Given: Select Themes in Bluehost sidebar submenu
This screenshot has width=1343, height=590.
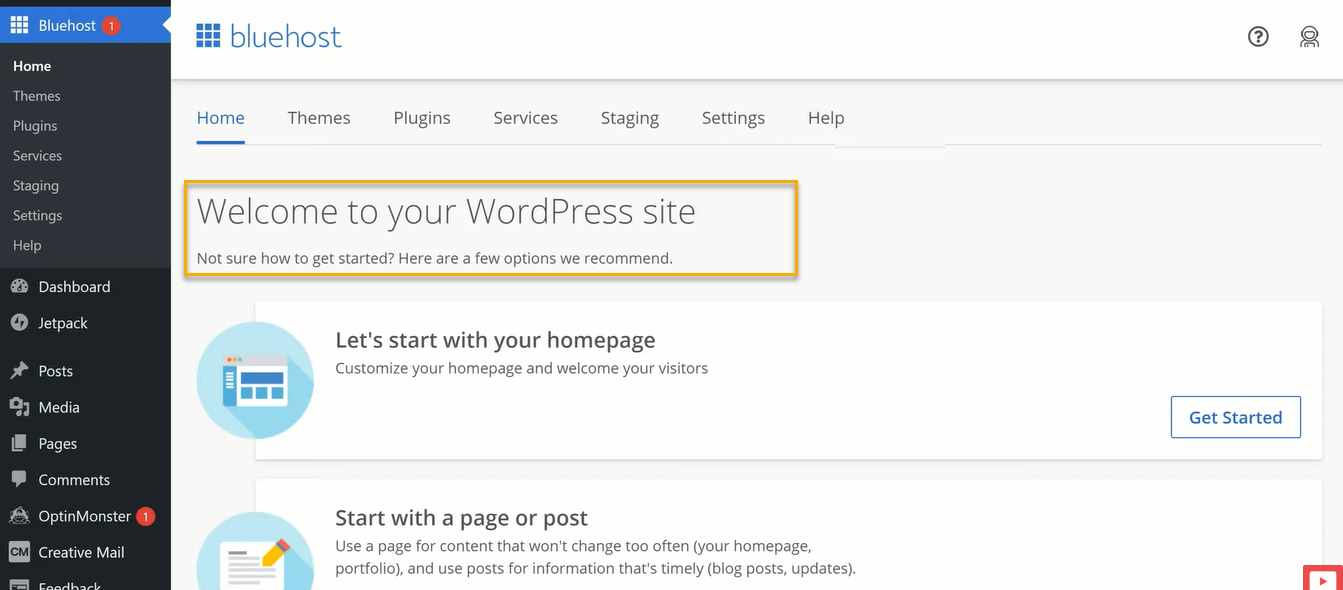Looking at the screenshot, I should (37, 96).
